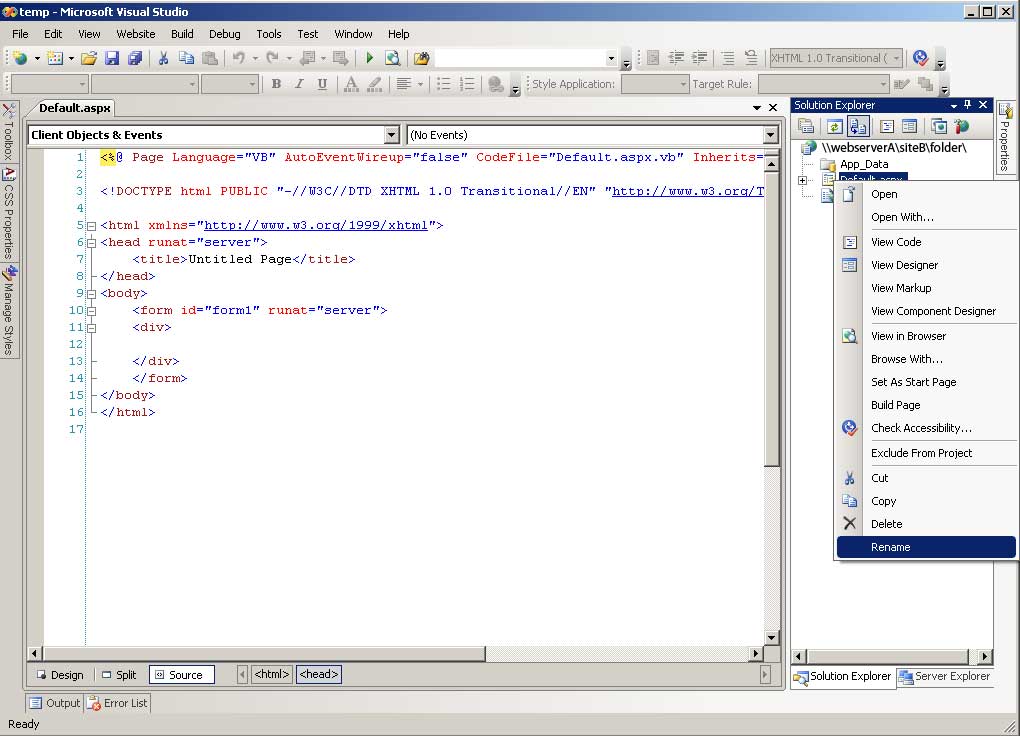Screen dimensions: 1020x736
Task: Collapse the body tag outline at line 9
Action: click(92, 294)
